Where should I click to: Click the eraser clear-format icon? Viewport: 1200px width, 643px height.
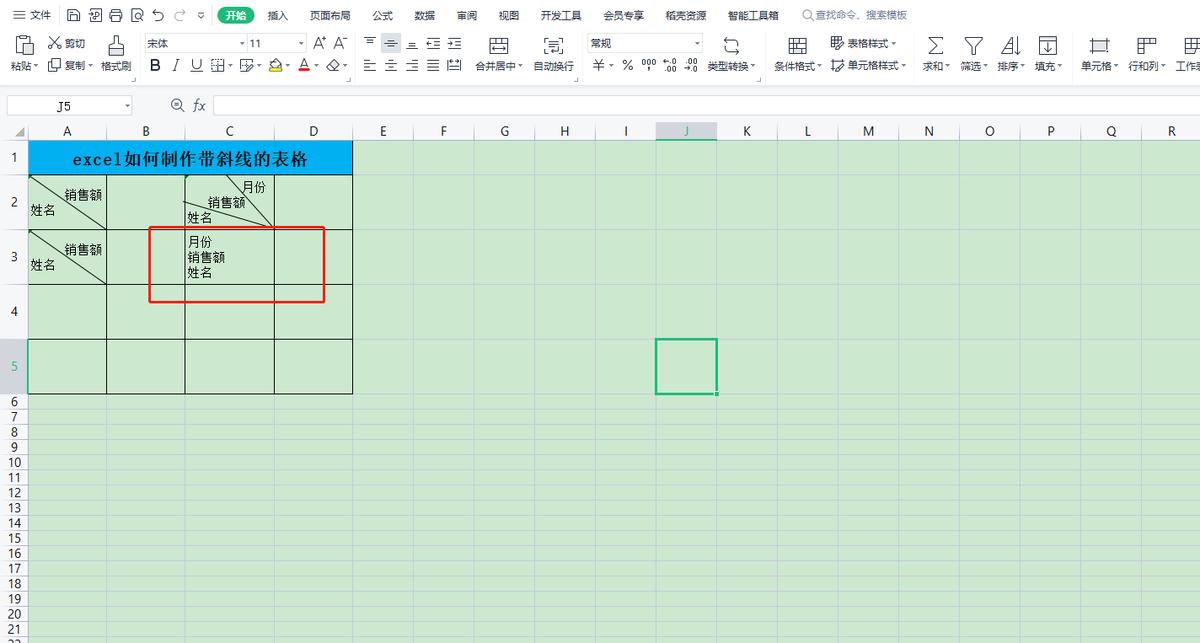coord(333,65)
